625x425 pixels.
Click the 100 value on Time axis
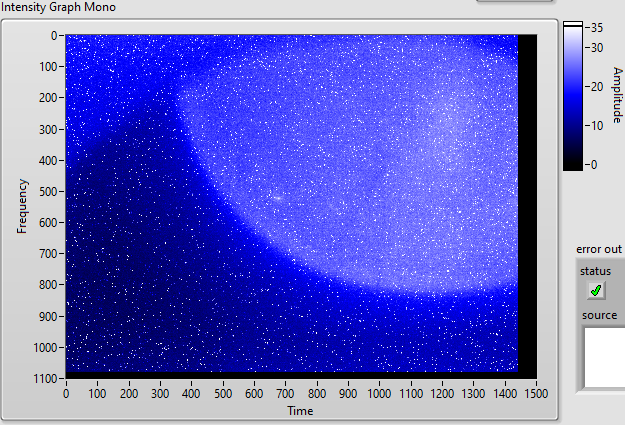click(97, 394)
